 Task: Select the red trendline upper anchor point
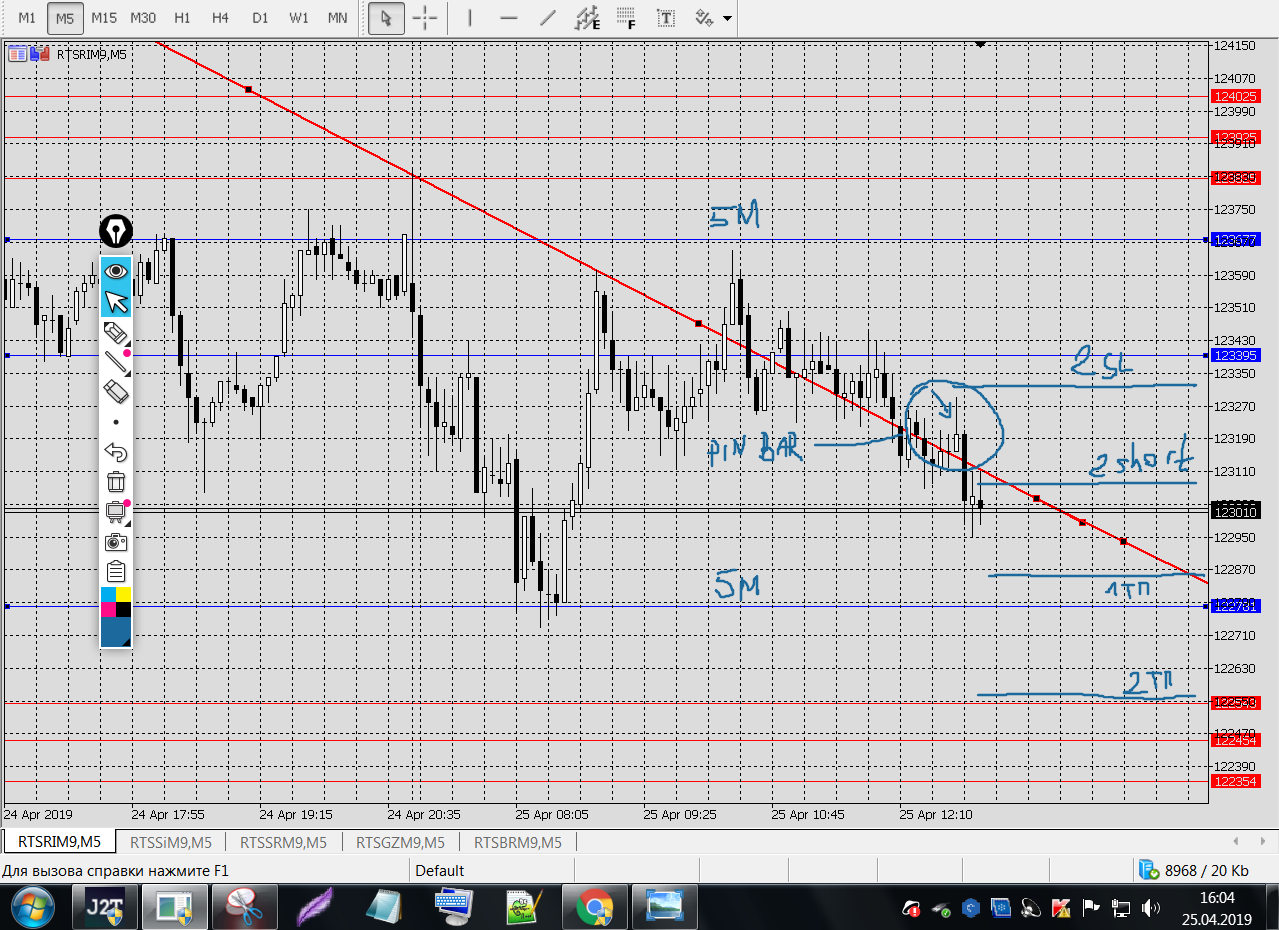tap(248, 90)
